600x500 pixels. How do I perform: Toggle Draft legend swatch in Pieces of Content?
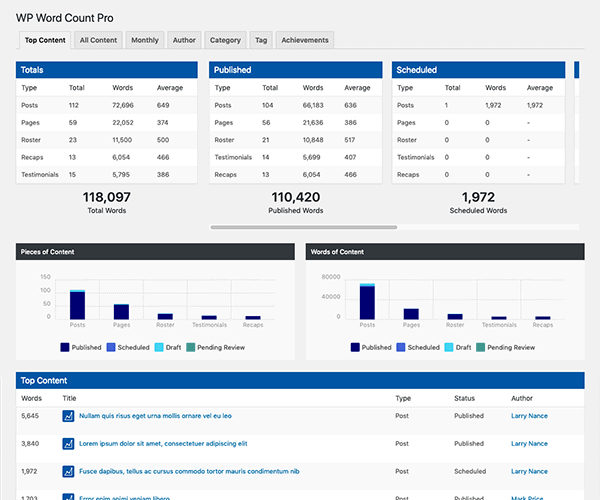(x=159, y=347)
